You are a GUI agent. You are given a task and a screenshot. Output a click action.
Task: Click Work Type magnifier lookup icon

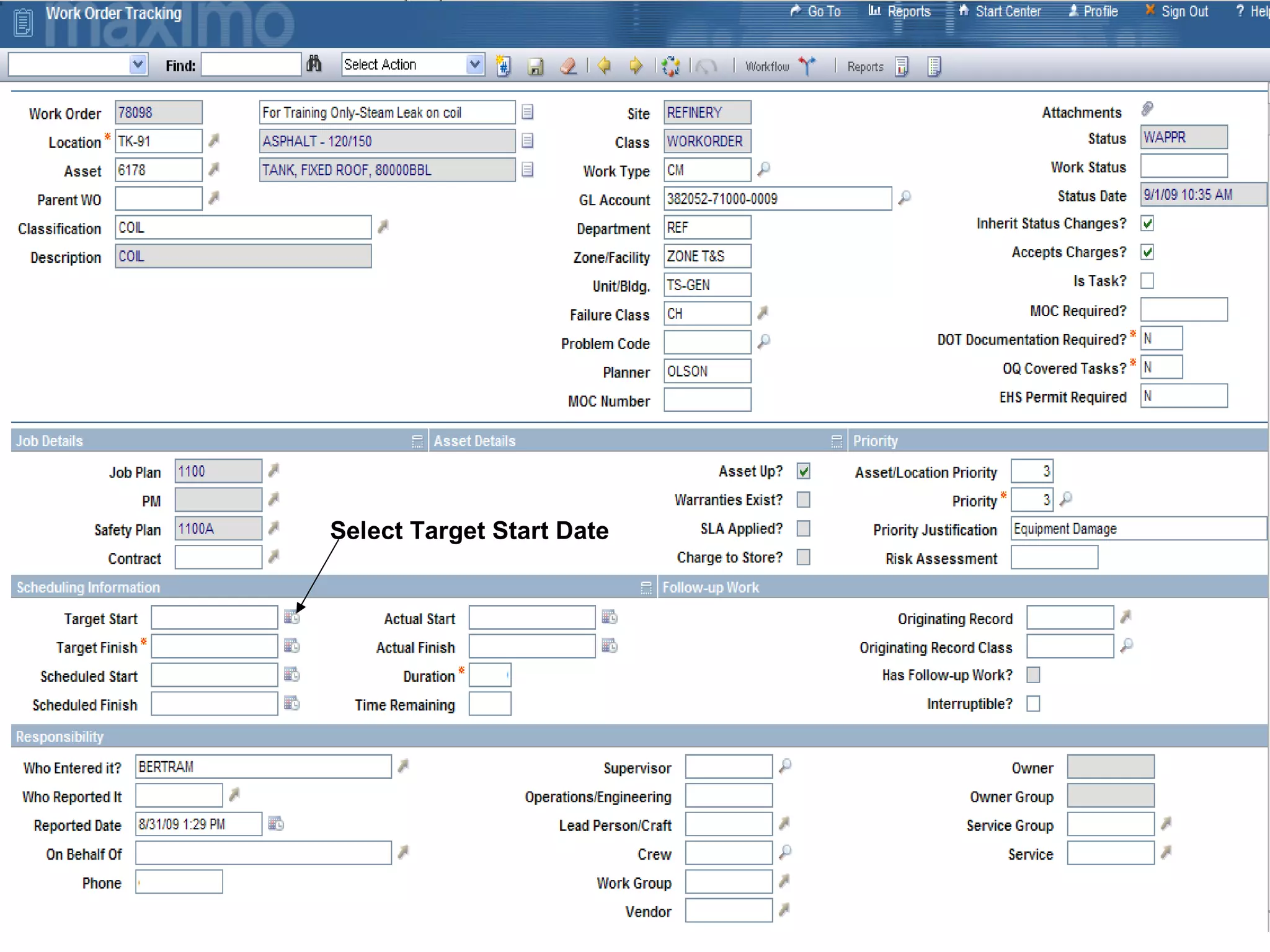pyautogui.click(x=764, y=169)
